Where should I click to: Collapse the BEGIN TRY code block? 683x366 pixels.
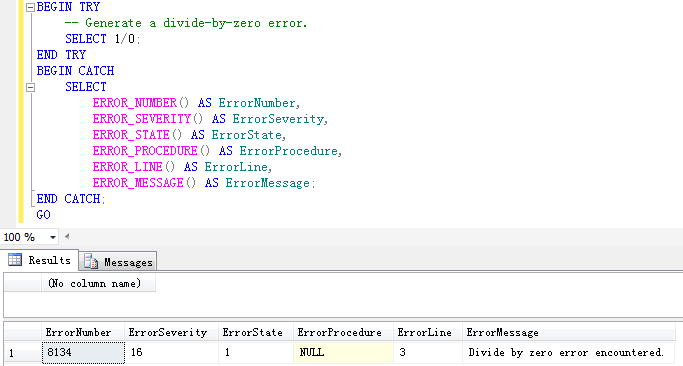[x=30, y=7]
